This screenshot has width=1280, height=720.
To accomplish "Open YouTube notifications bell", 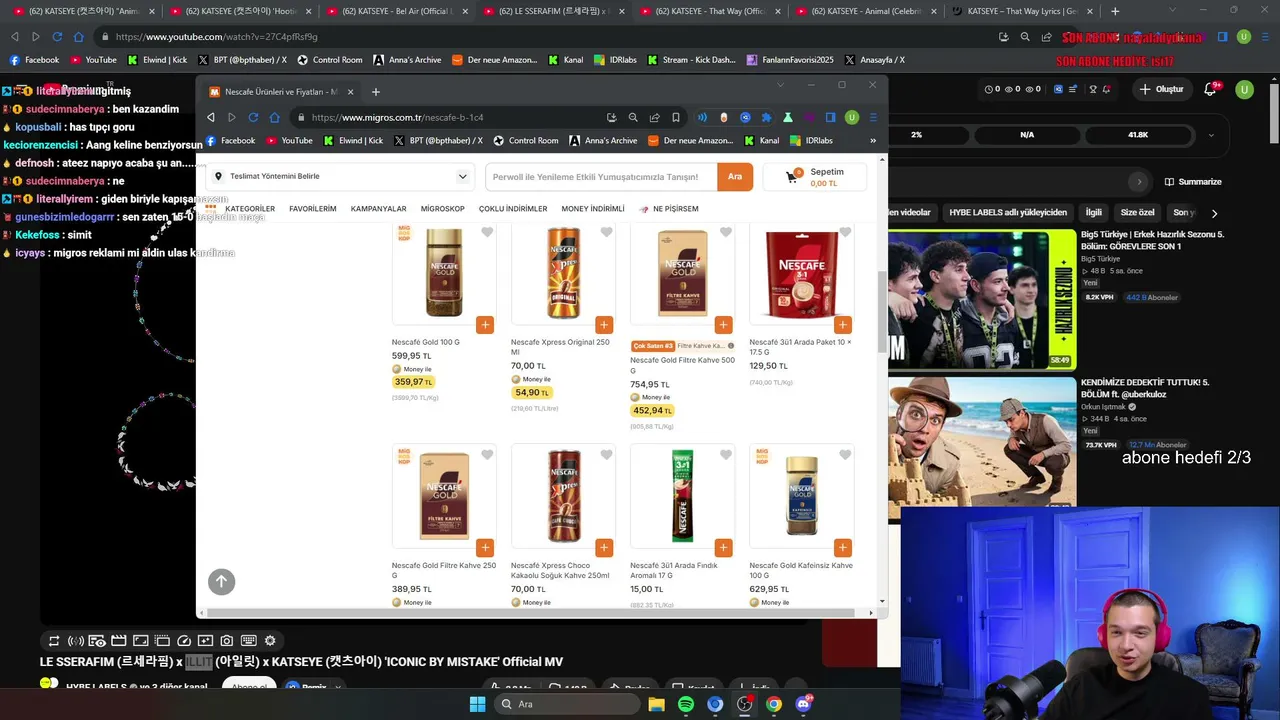I will tap(1210, 89).
